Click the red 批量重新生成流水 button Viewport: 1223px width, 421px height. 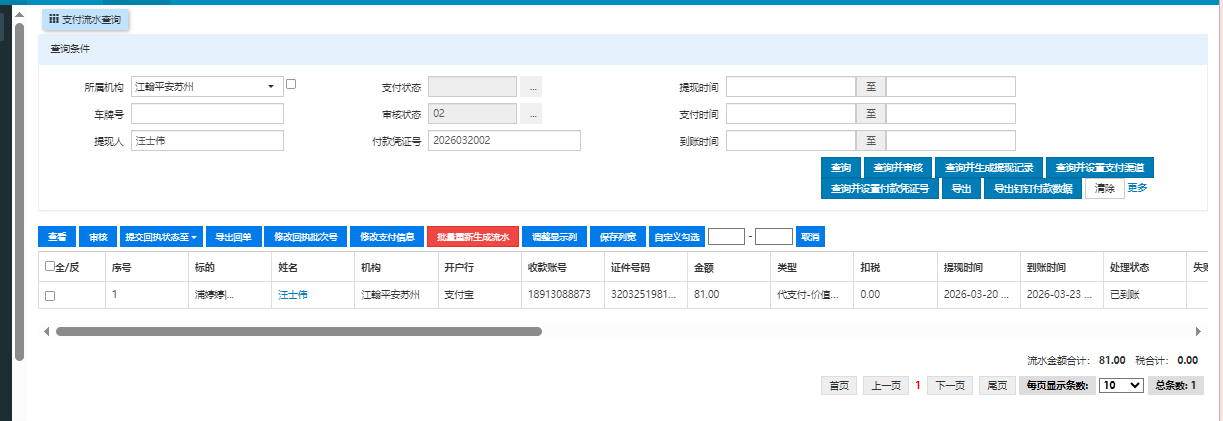click(x=473, y=237)
